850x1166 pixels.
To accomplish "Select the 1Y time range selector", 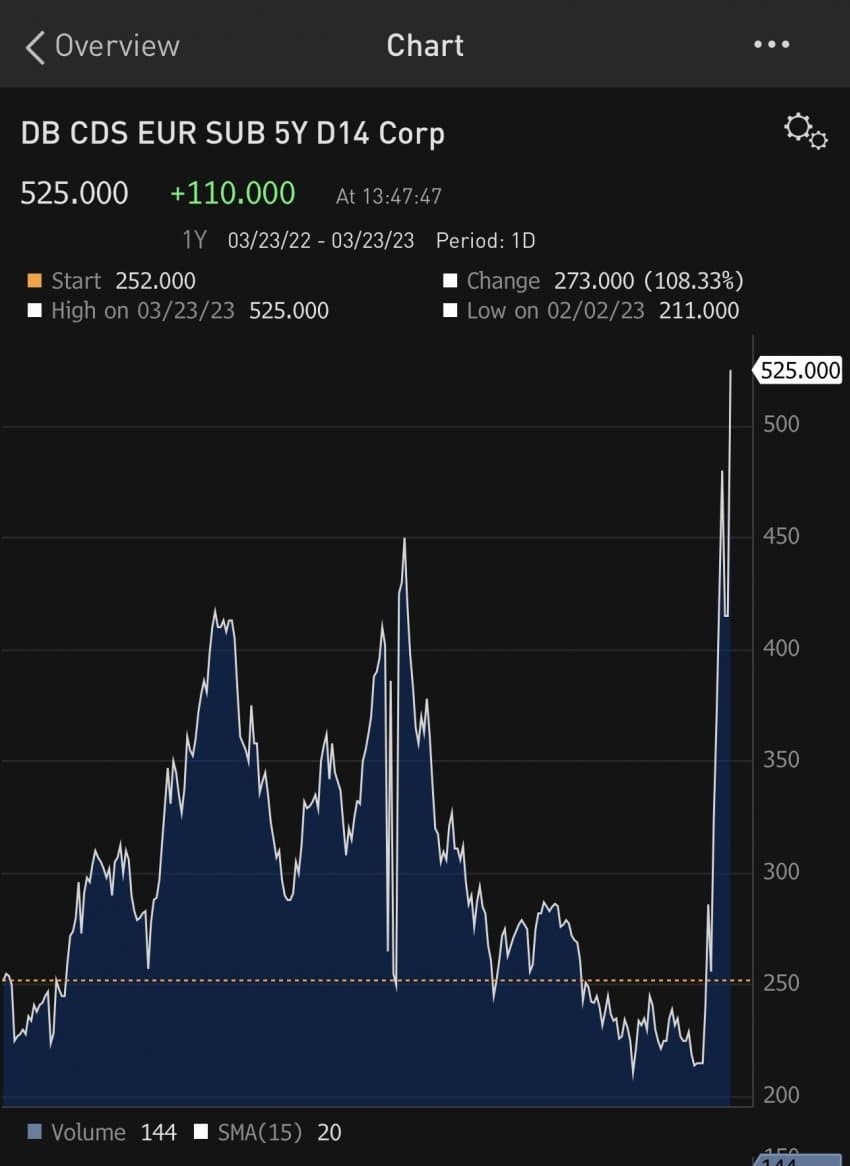I will [x=194, y=241].
